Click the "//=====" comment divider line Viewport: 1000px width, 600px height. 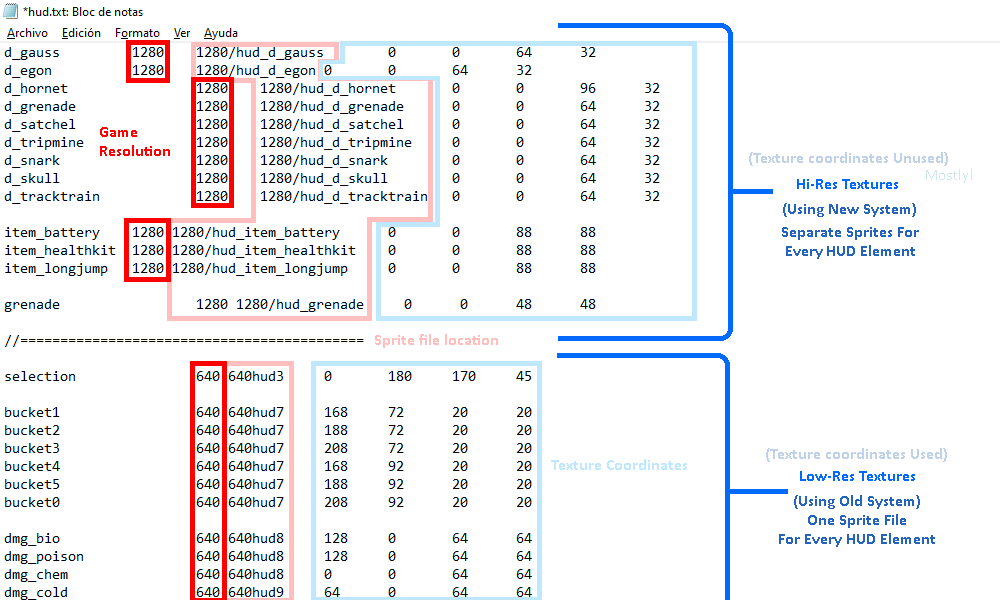(x=184, y=340)
